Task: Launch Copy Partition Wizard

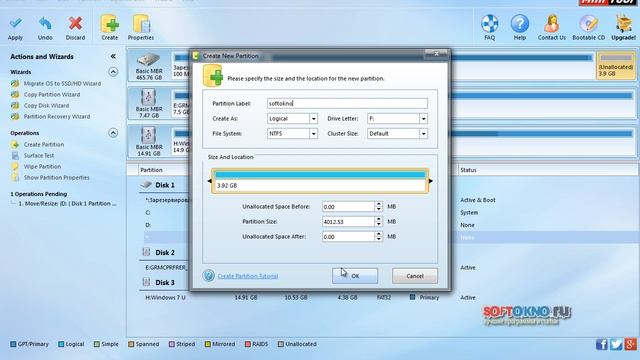Action: (x=52, y=94)
